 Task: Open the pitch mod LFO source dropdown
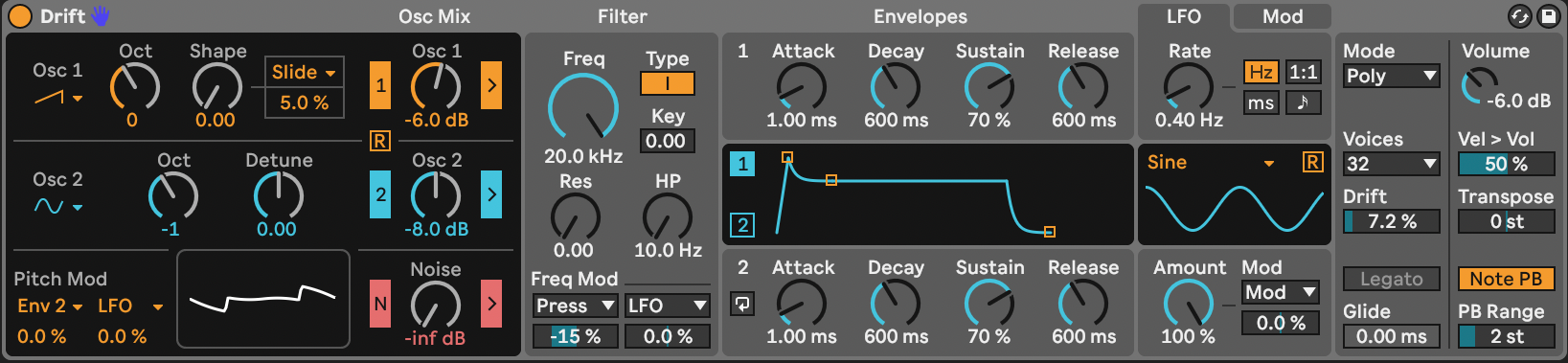[130, 306]
